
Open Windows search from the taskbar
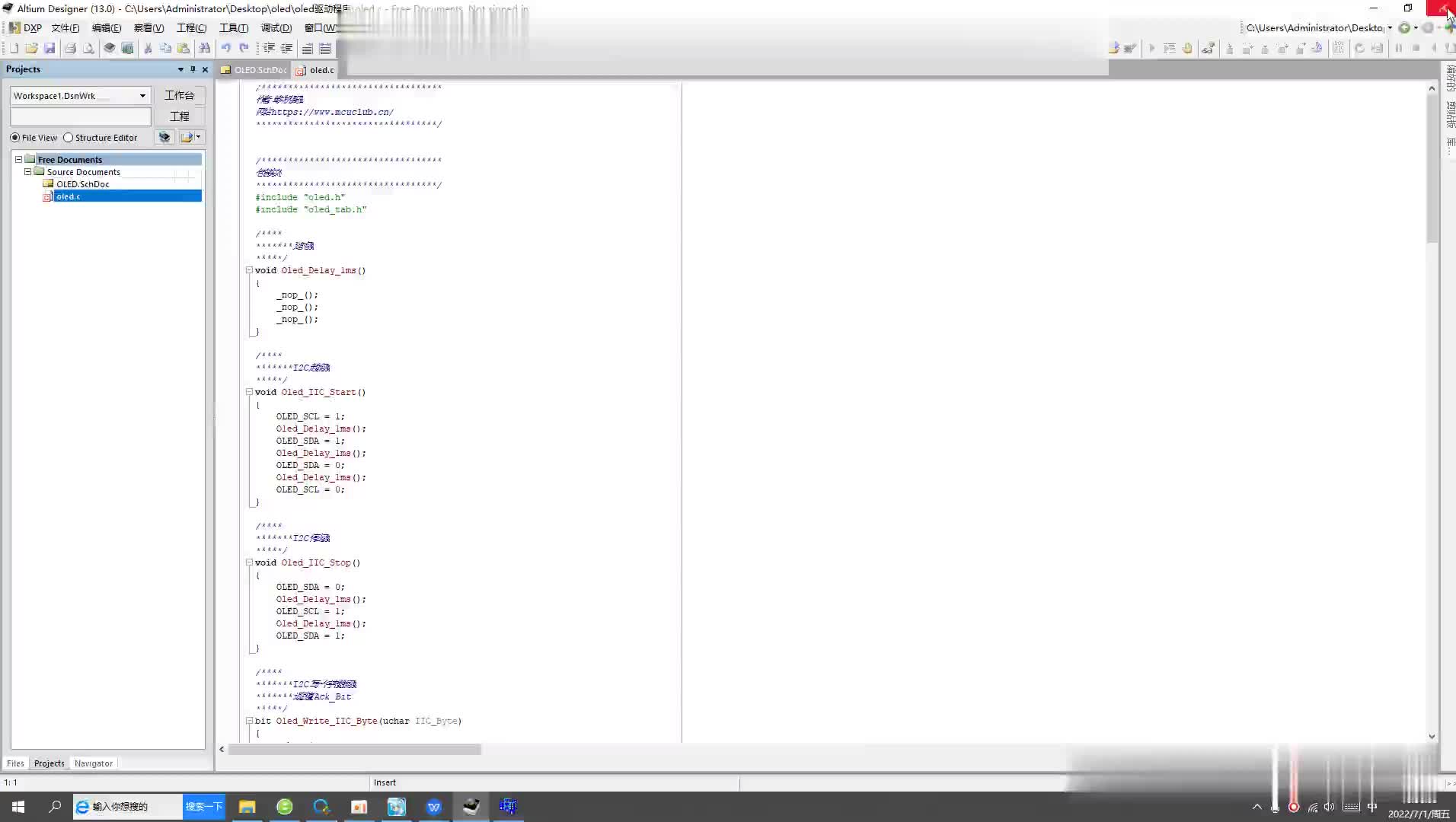(x=55, y=807)
